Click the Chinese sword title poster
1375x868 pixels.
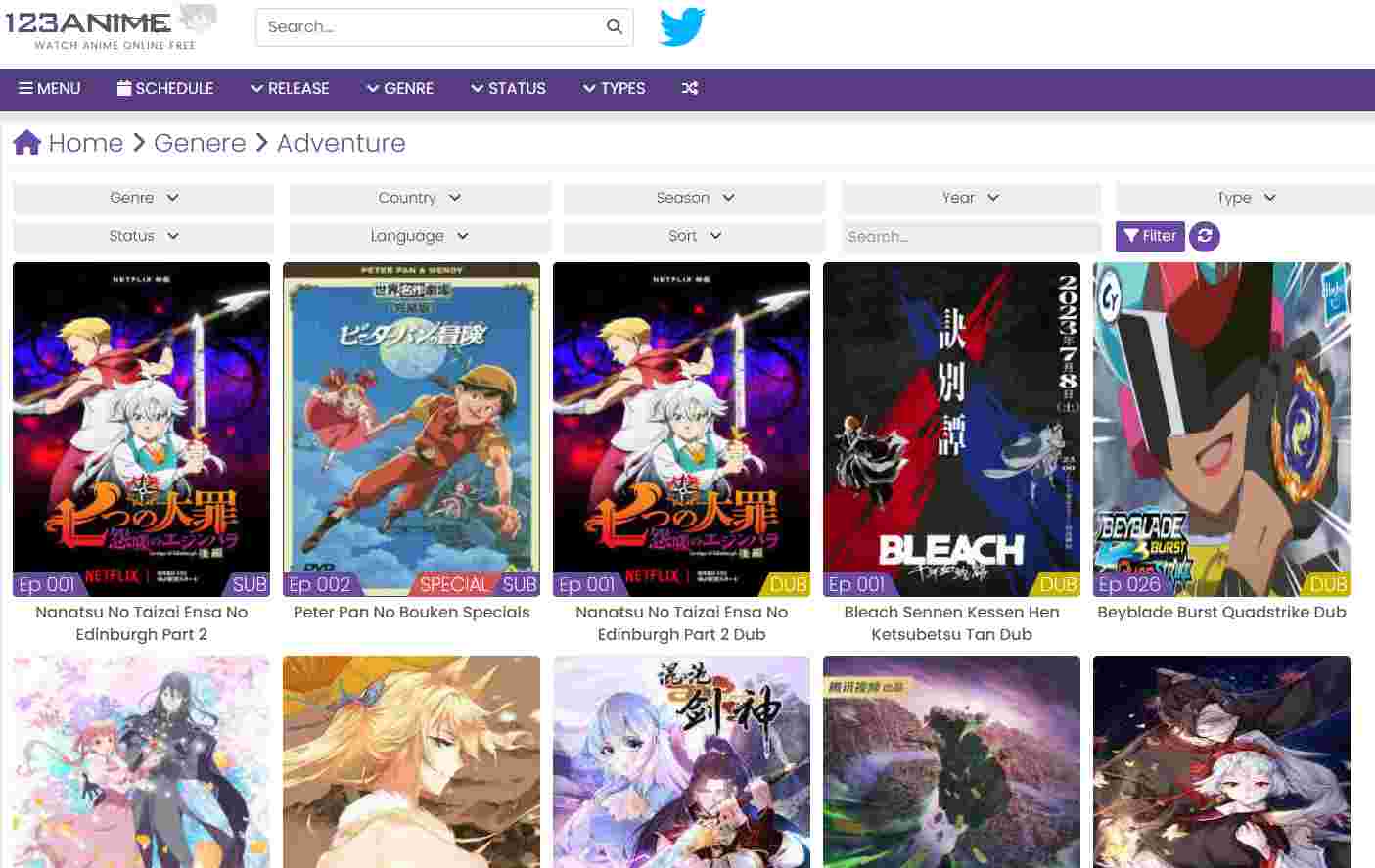pyautogui.click(x=681, y=761)
